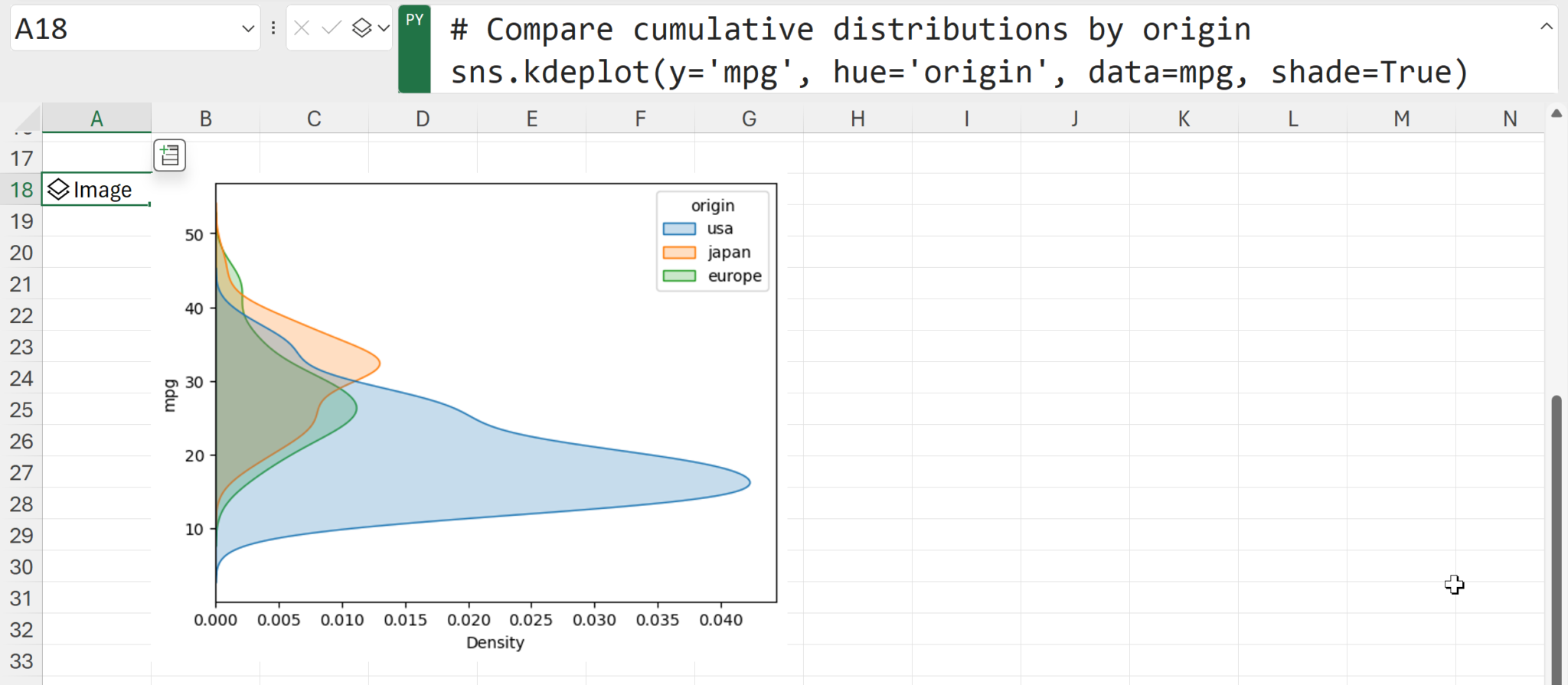Click the Select All corner triangle
1568x685 pixels.
(x=28, y=119)
